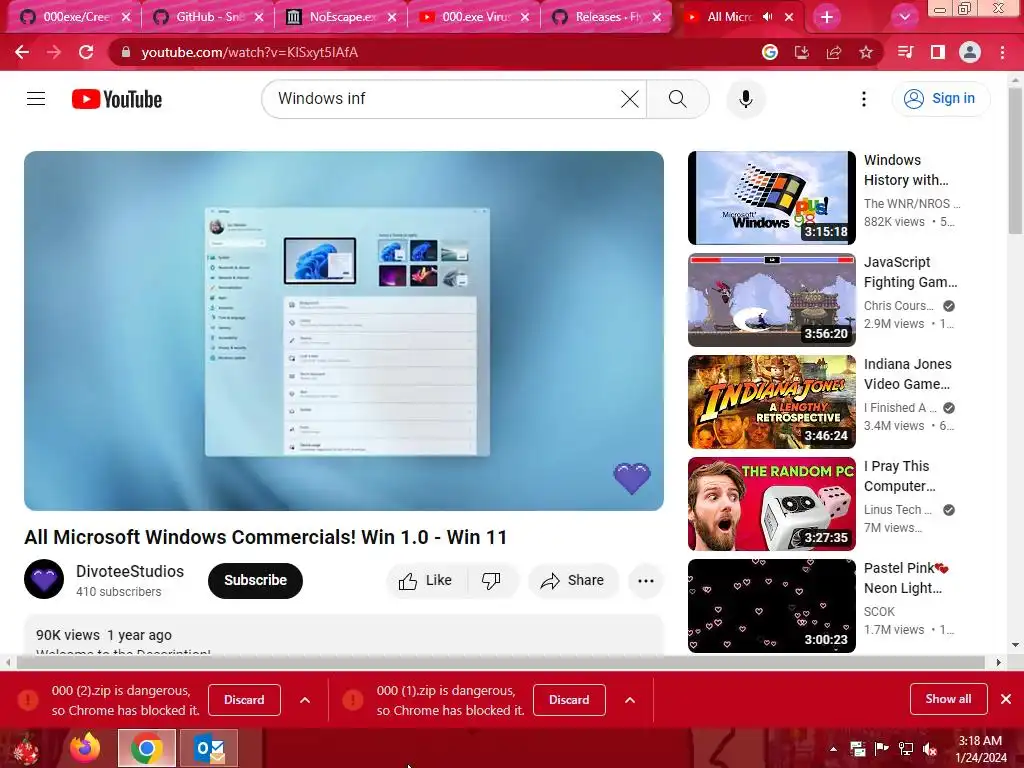The width and height of the screenshot is (1024, 768).
Task: Open the tab search dropdown
Action: (904, 17)
